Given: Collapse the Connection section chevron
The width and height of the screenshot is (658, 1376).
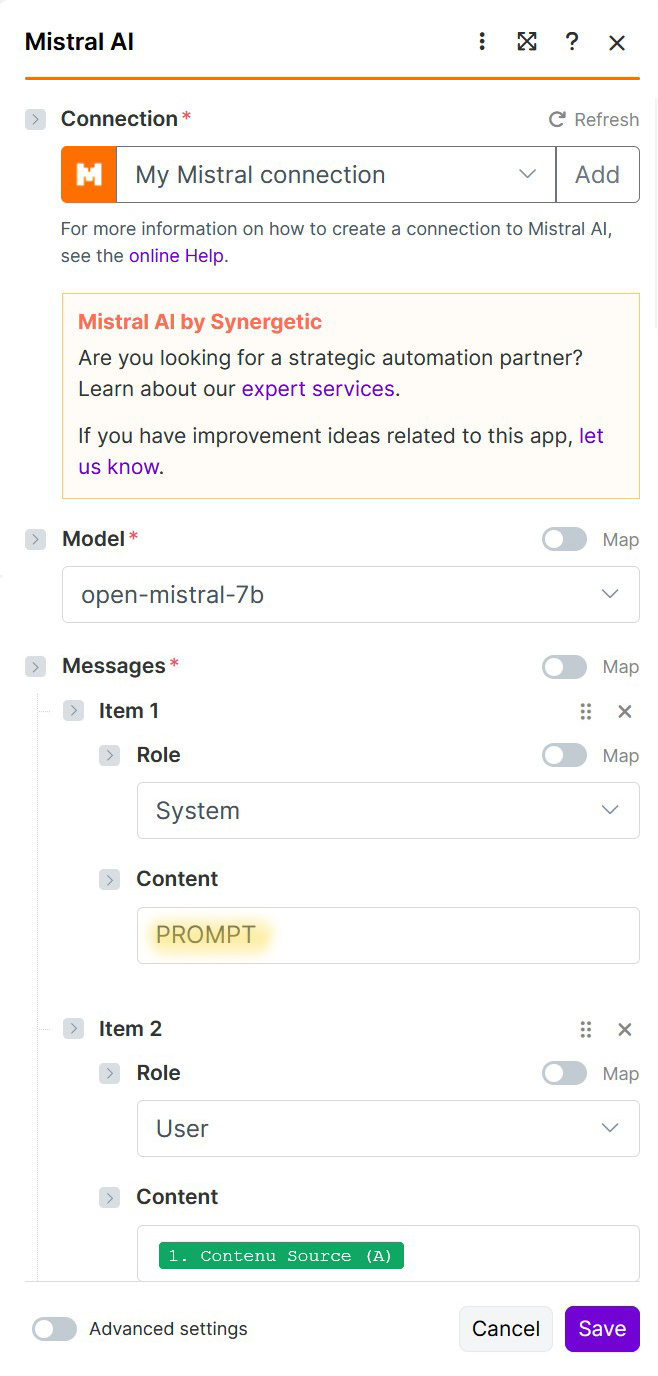Looking at the screenshot, I should [35, 119].
